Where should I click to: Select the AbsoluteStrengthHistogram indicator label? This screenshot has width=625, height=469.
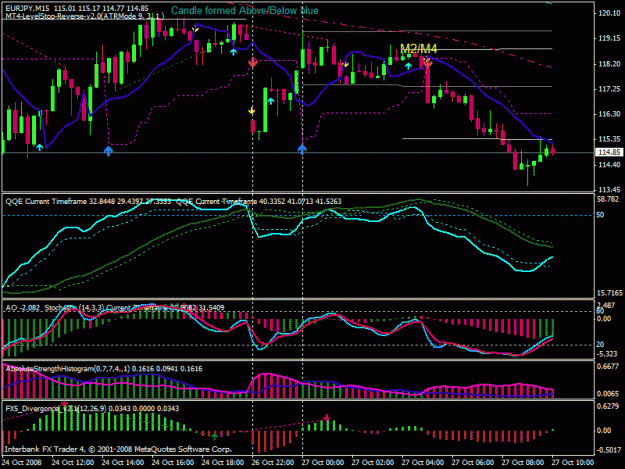click(x=104, y=369)
